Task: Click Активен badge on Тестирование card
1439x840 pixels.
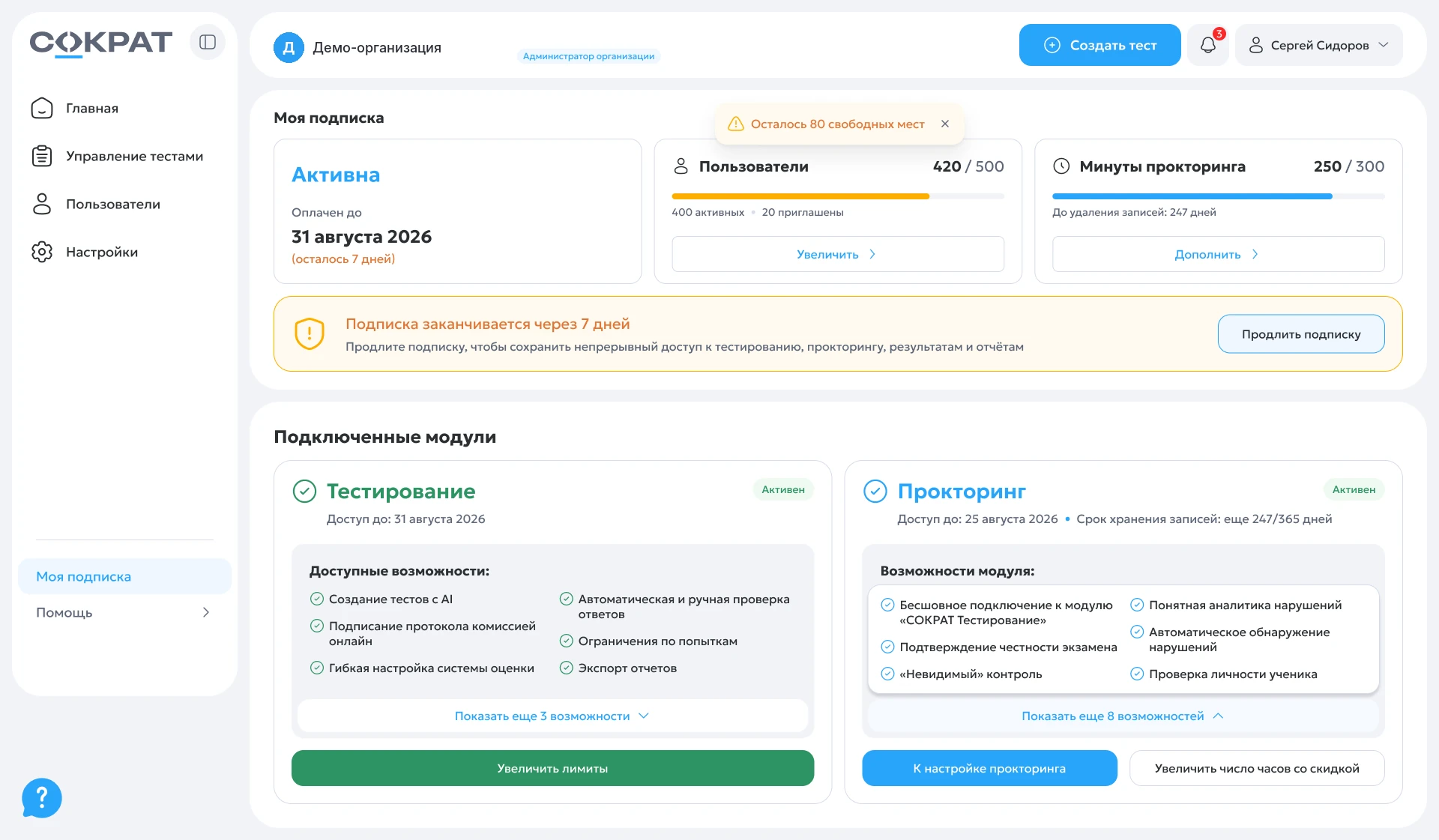Action: pyautogui.click(x=782, y=489)
